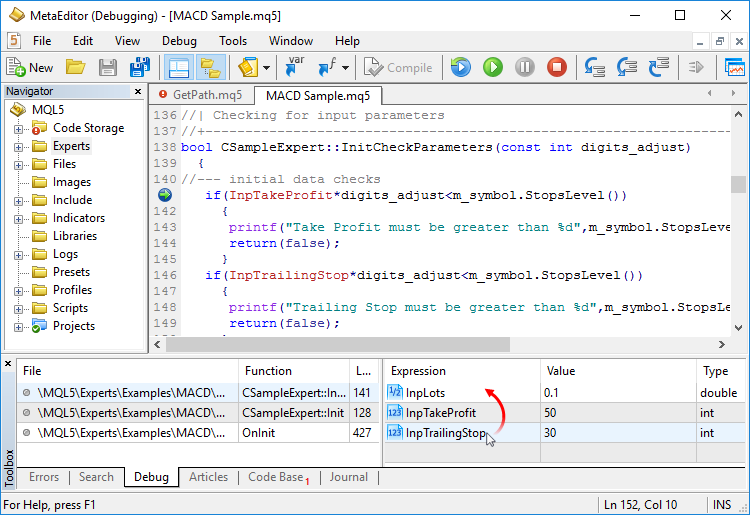Toggle the Toolbox panel view button

(210, 67)
